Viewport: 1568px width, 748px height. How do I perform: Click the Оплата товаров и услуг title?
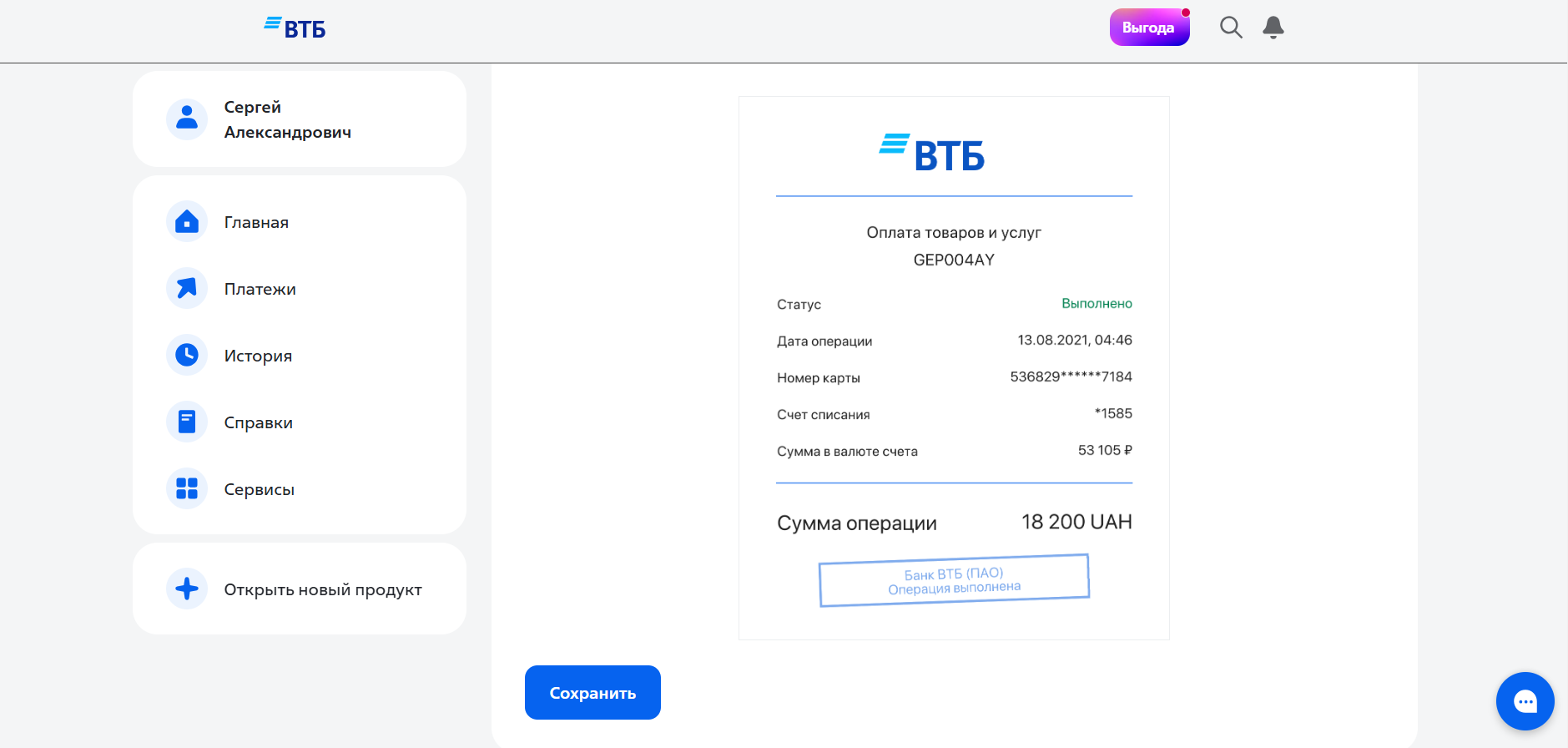pos(954,233)
